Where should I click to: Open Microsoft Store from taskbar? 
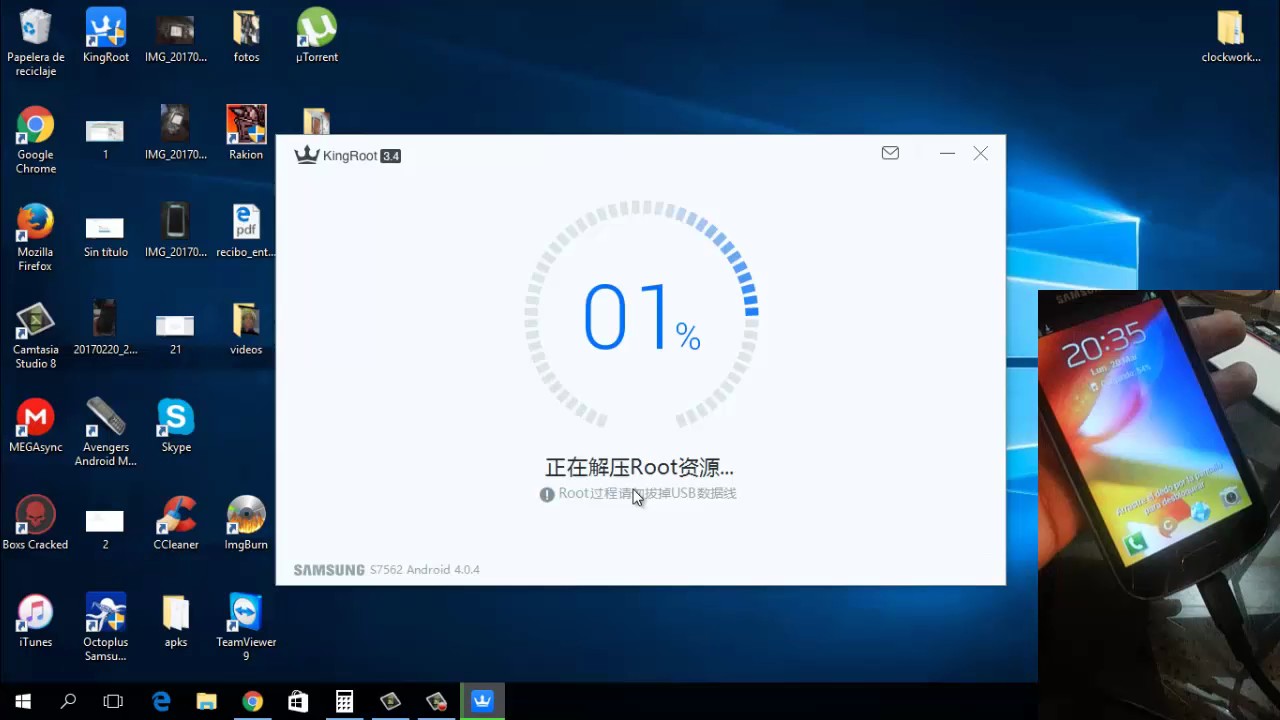(x=298, y=702)
